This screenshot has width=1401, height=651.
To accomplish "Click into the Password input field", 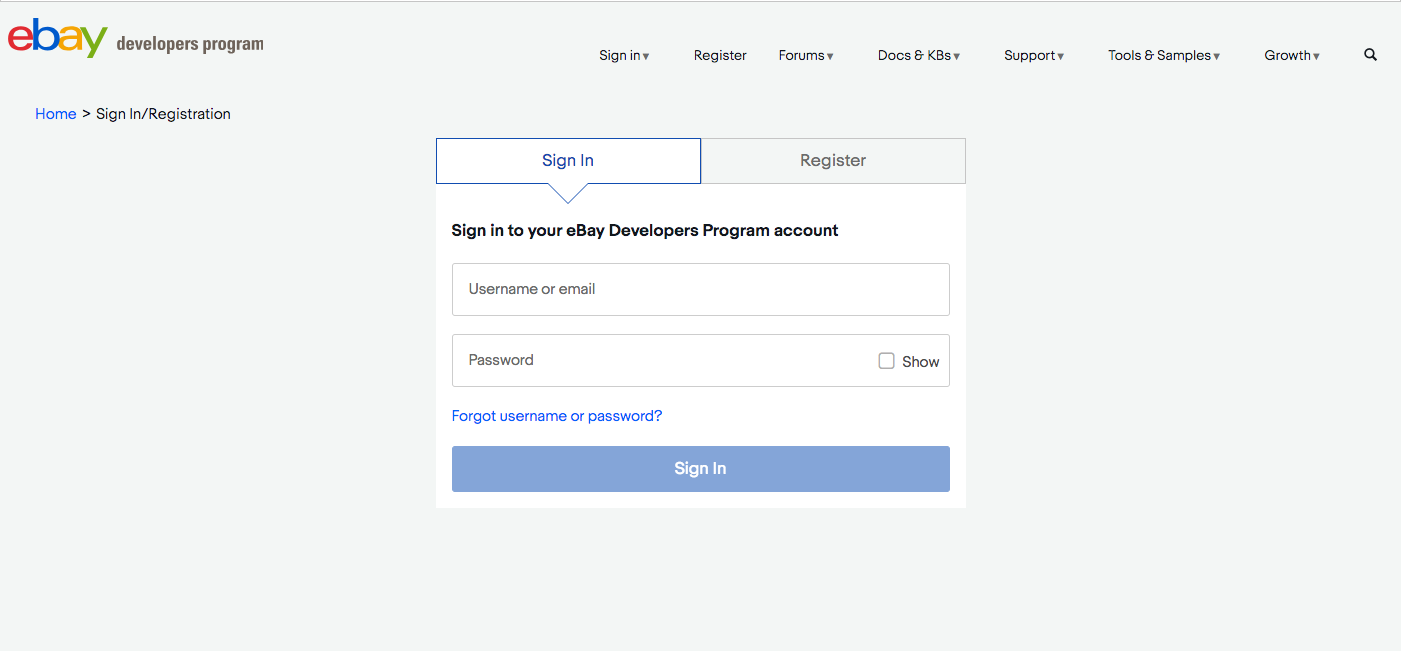I will pos(660,361).
